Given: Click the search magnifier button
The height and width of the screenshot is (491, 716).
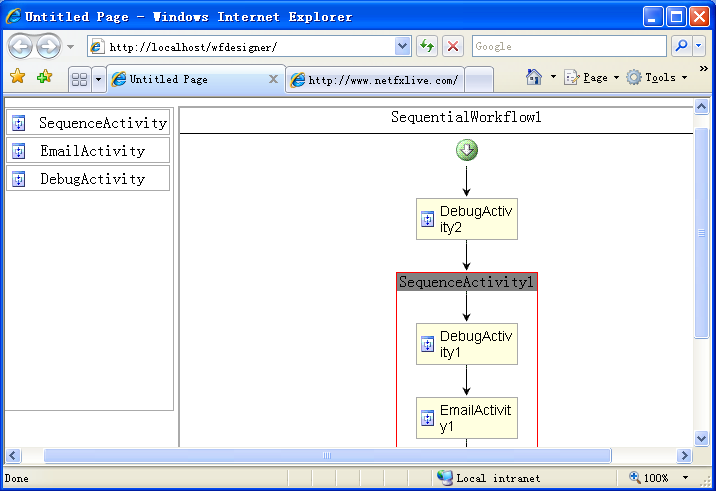Looking at the screenshot, I should (682, 46).
